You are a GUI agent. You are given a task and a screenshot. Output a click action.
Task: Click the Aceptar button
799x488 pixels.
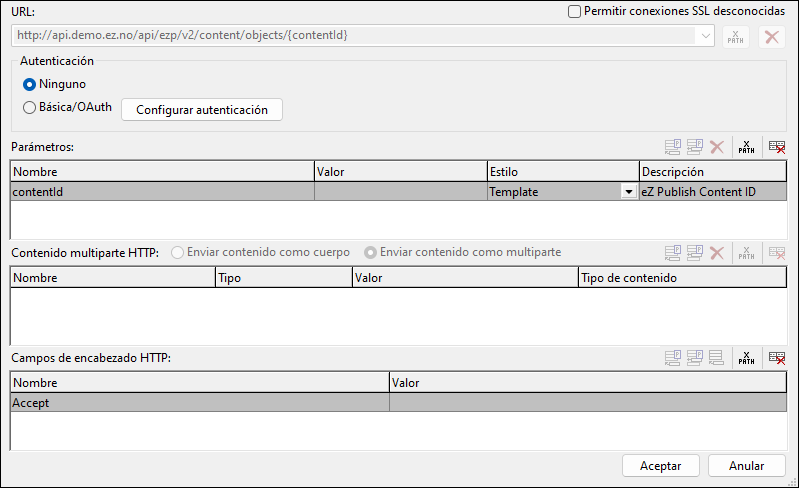660,466
